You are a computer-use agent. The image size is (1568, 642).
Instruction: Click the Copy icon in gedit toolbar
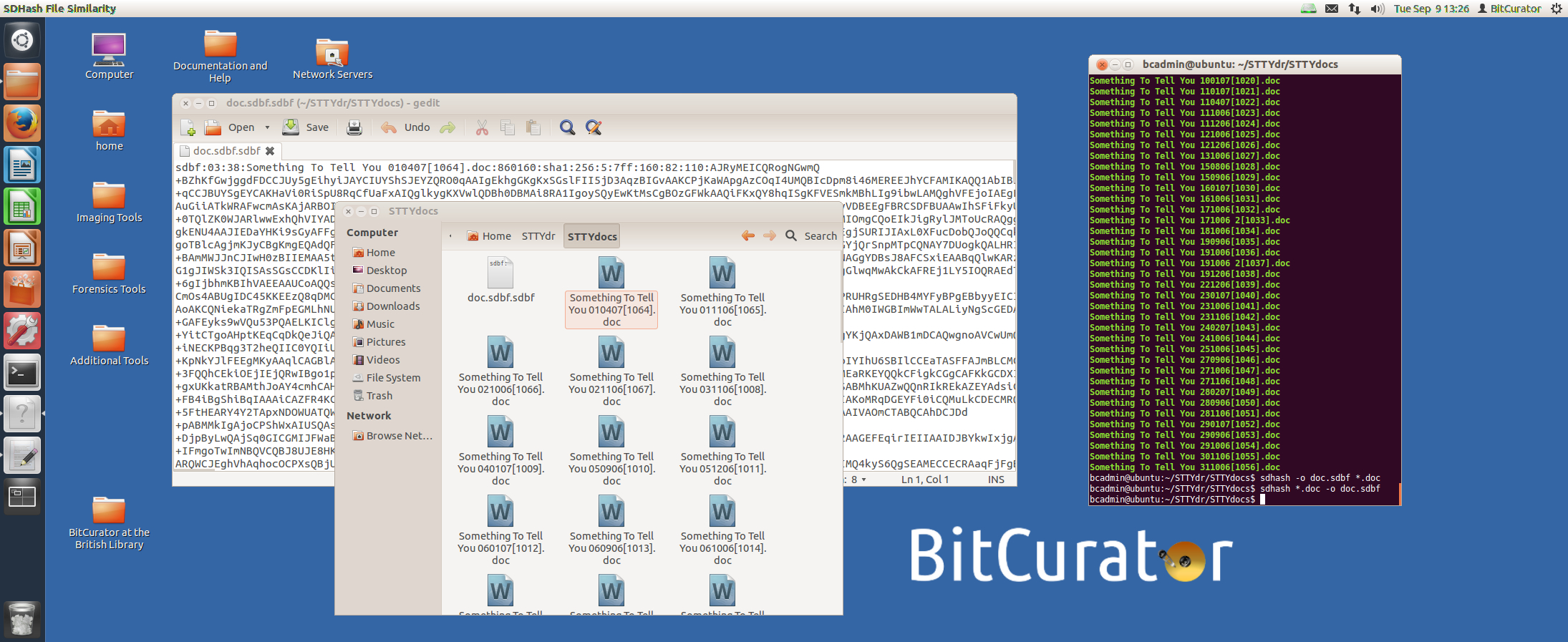pyautogui.click(x=508, y=127)
